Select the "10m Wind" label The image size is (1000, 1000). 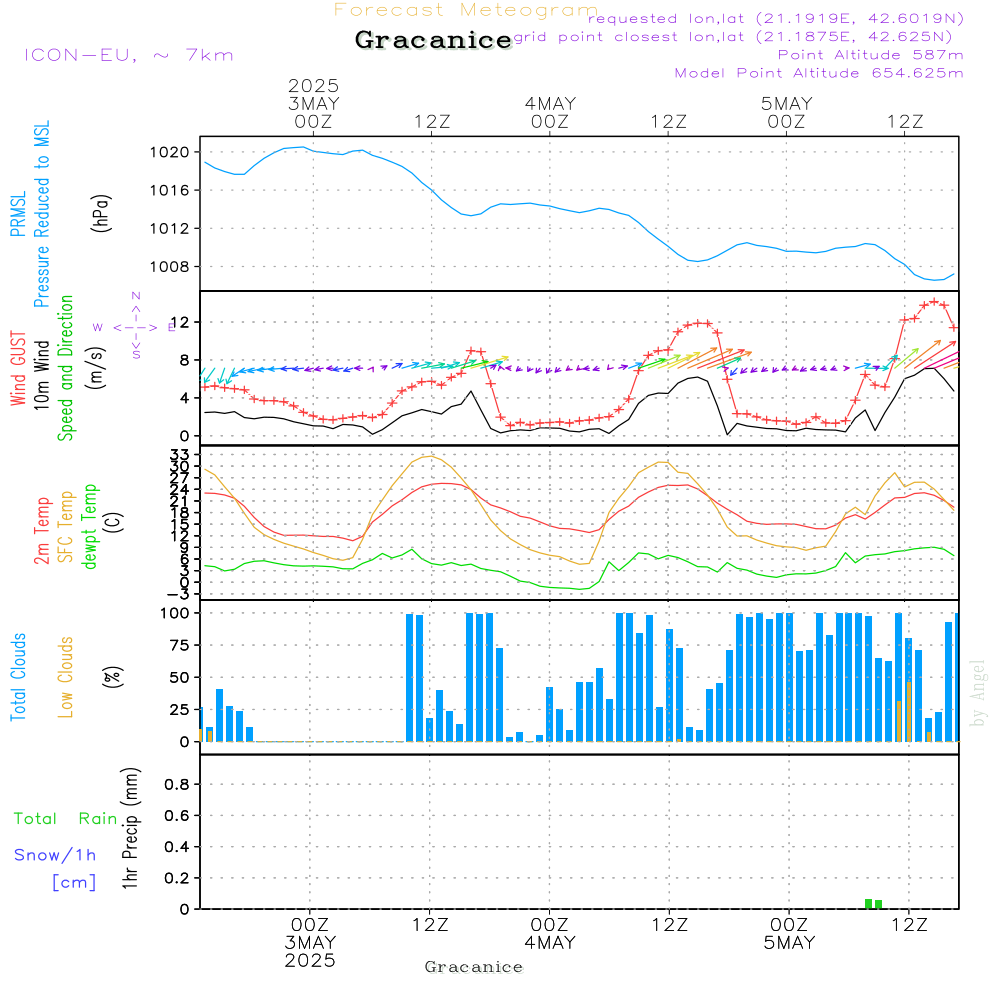pos(41,375)
